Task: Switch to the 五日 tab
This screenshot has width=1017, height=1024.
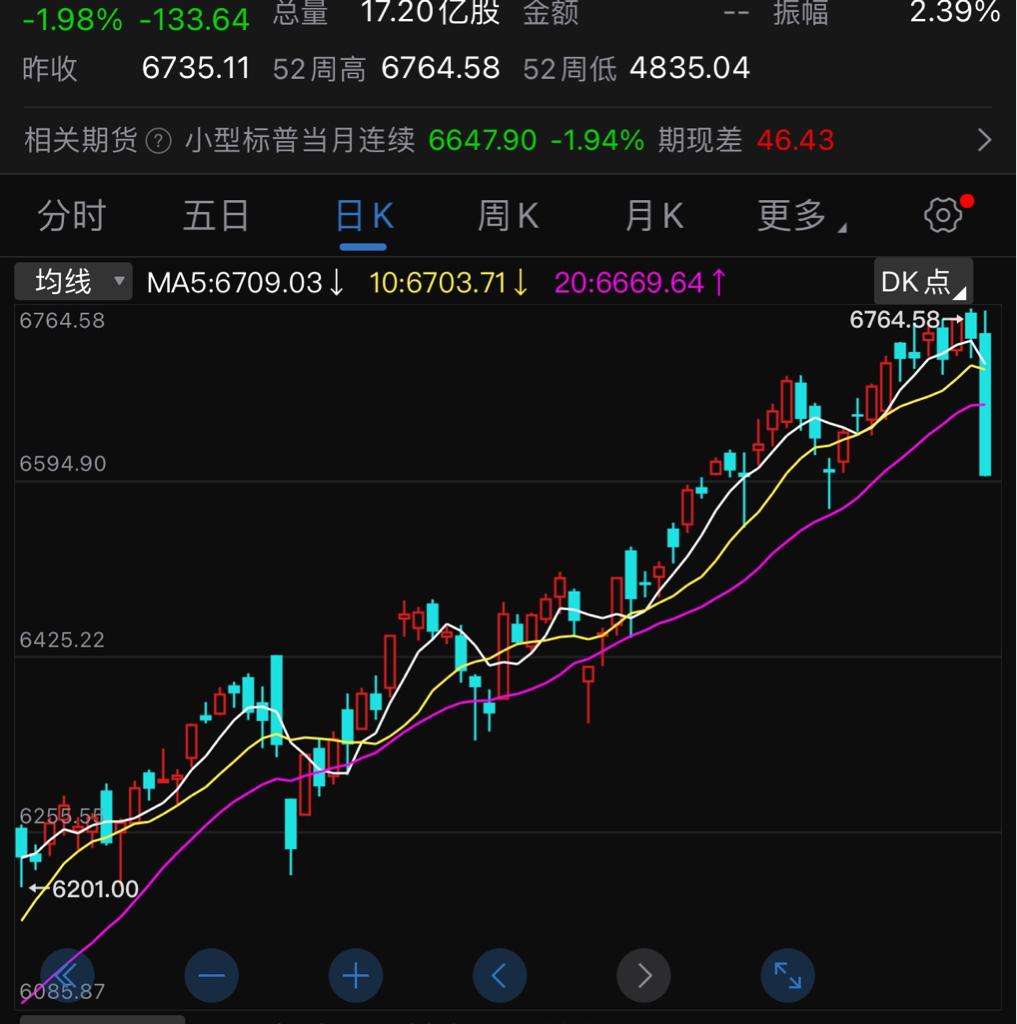Action: [216, 216]
